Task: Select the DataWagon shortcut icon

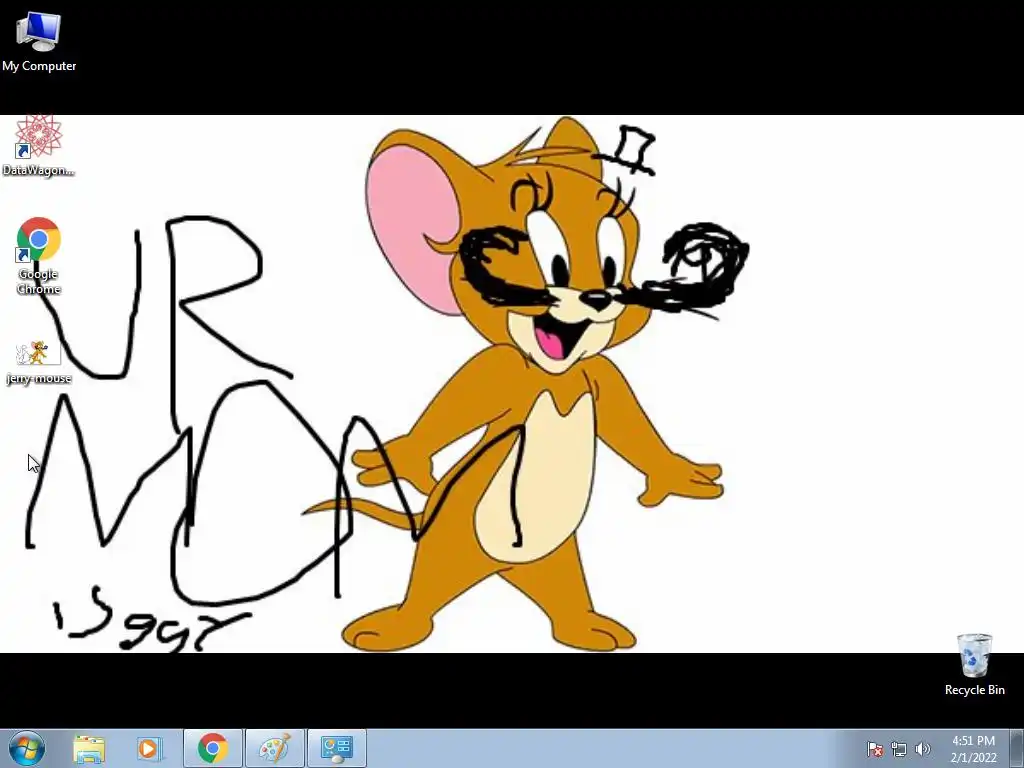Action: [x=39, y=146]
